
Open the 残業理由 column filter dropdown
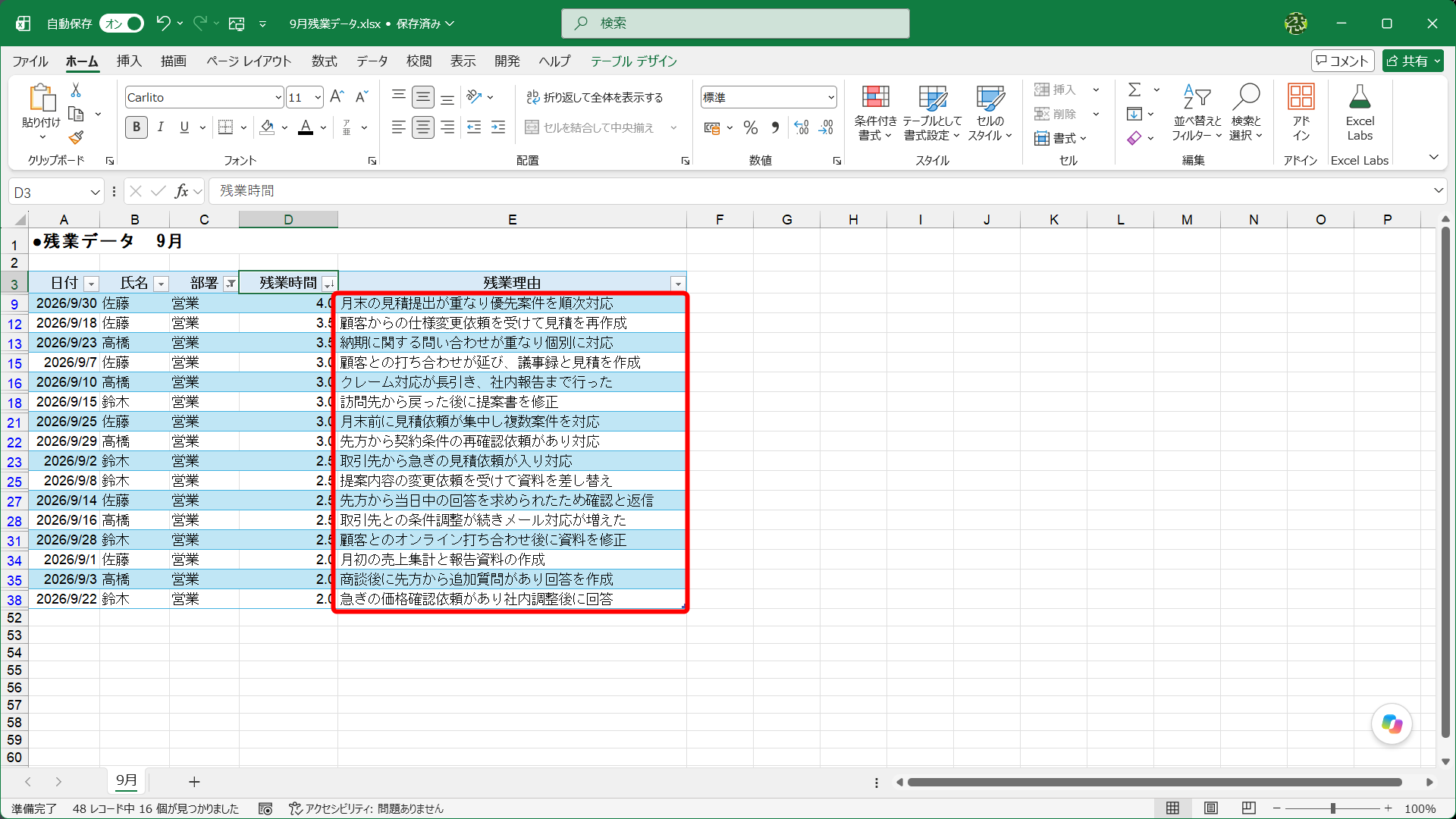678,284
